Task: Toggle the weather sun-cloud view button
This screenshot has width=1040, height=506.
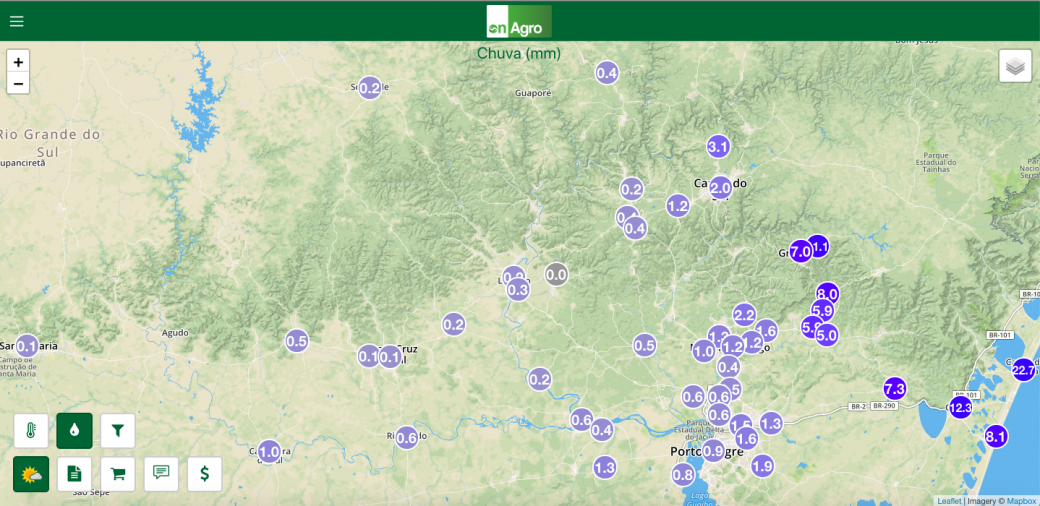Action: pos(31,474)
